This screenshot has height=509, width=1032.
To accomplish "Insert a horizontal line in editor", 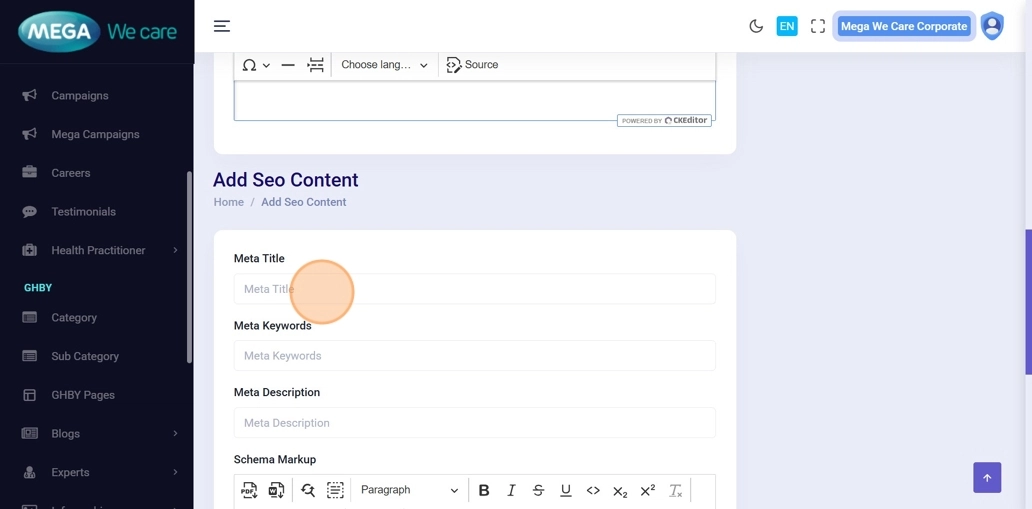I will tap(288, 65).
